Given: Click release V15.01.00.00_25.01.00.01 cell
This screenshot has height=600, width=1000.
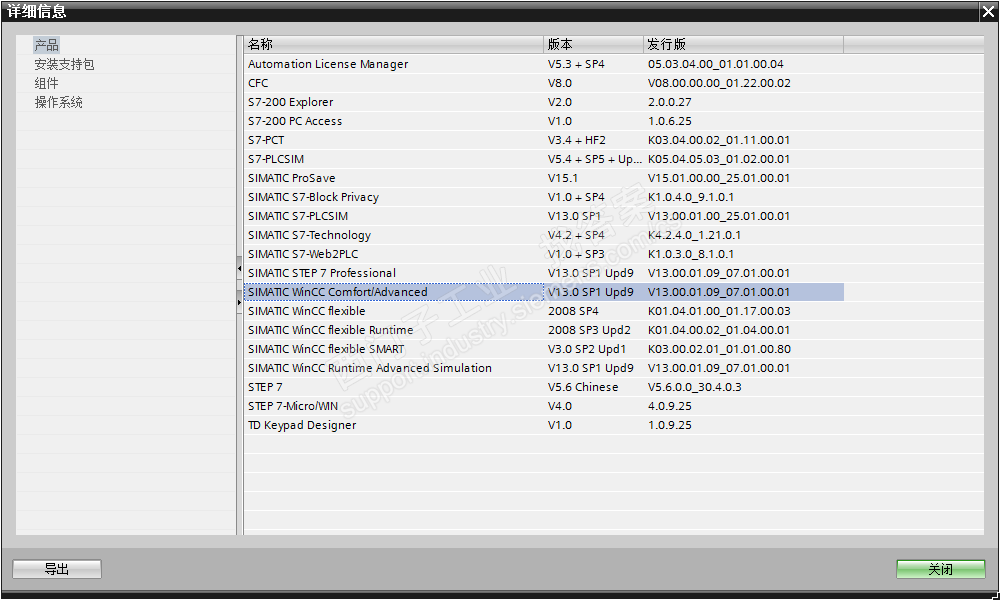Looking at the screenshot, I should coord(744,178).
